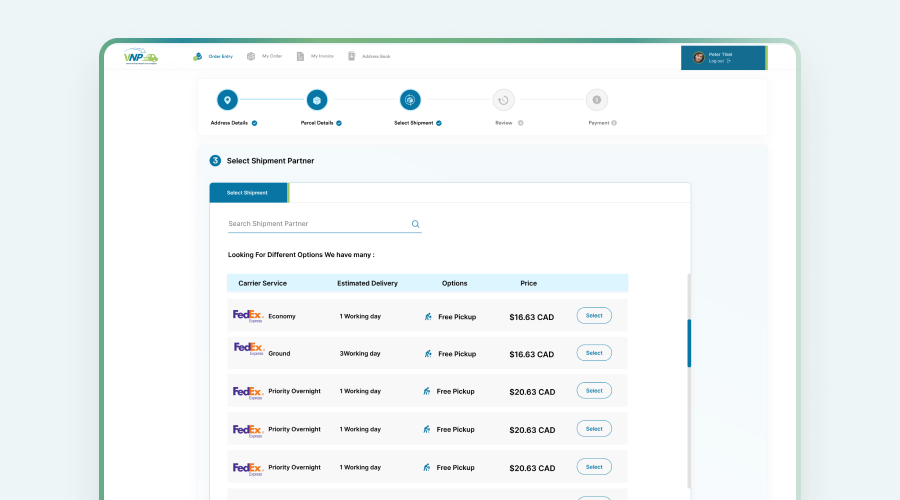Click the Address Book icon
900x500 pixels.
point(351,56)
